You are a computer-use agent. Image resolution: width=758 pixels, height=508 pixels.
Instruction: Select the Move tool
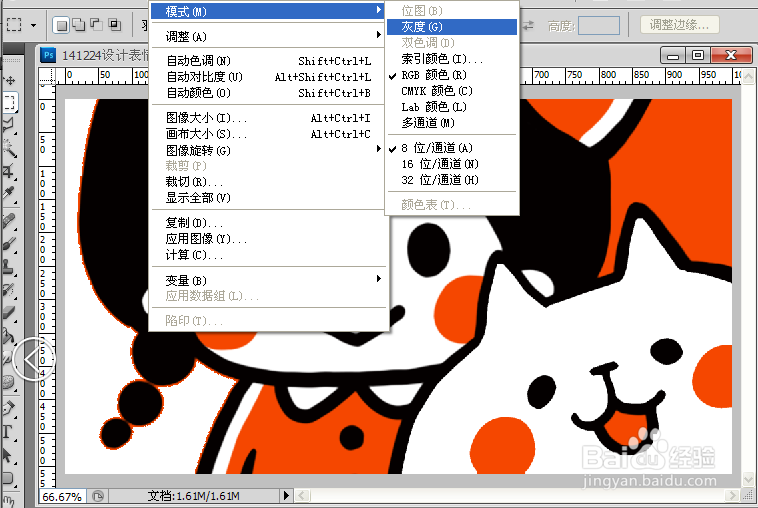point(9,80)
